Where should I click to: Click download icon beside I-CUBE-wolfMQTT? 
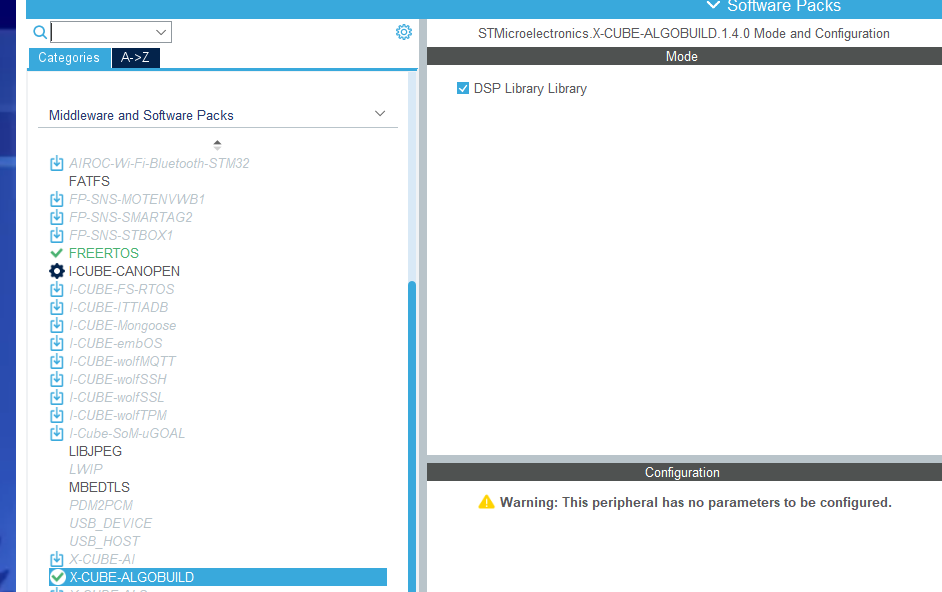[x=56, y=361]
